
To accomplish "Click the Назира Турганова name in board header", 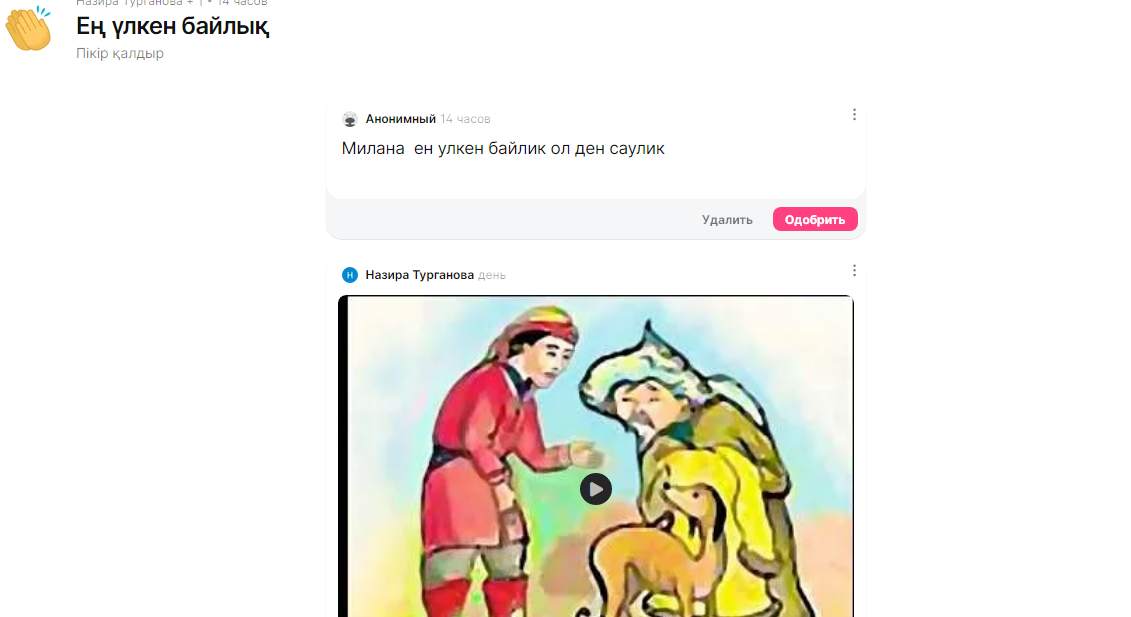I will click(129, 3).
